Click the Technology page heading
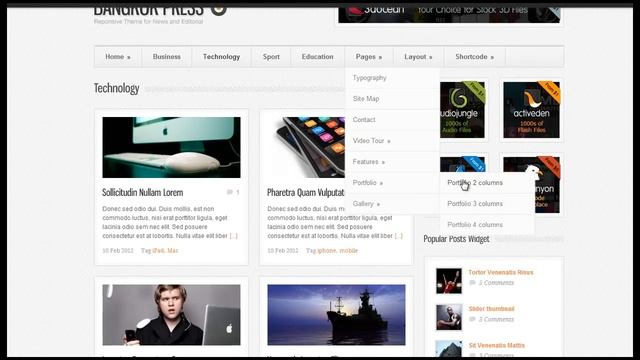Image resolution: width=640 pixels, height=360 pixels. (117, 88)
